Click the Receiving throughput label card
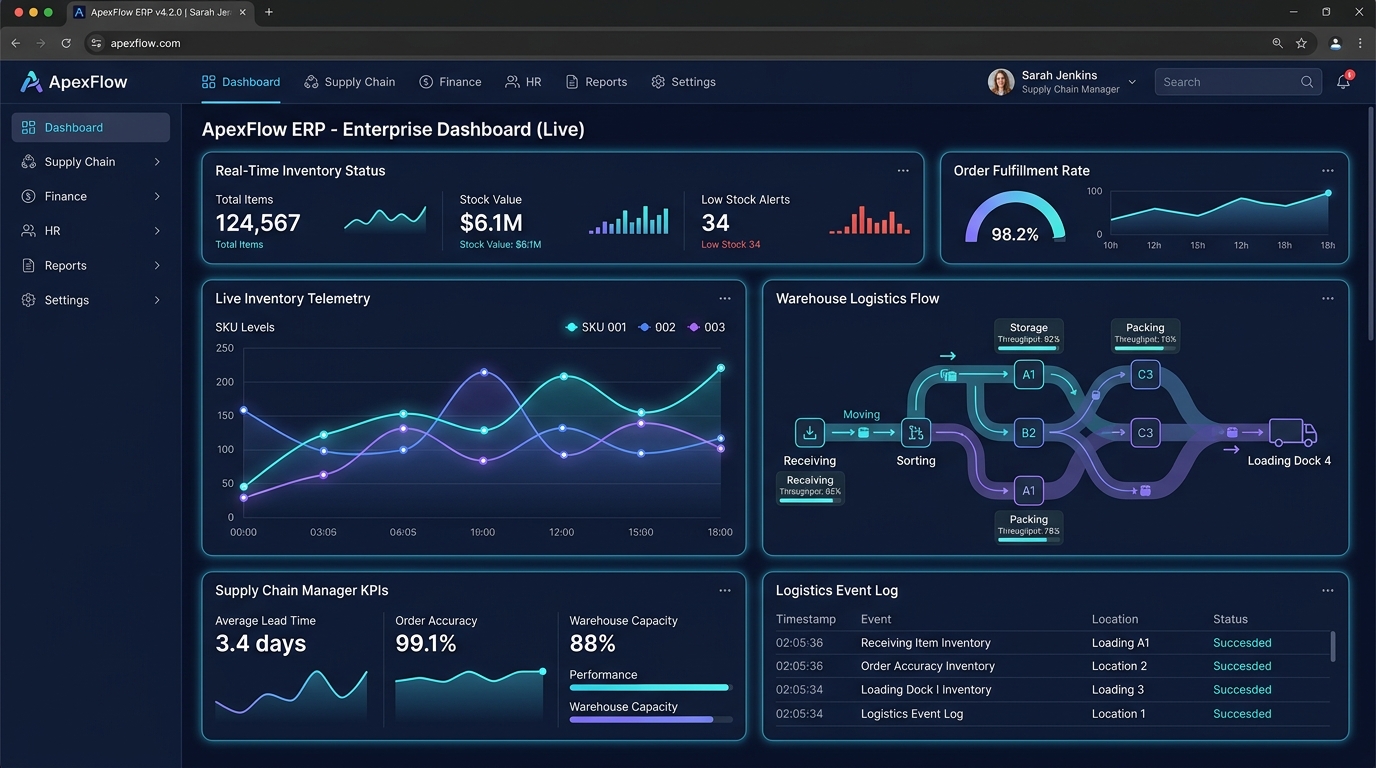This screenshot has width=1376, height=768. point(810,488)
